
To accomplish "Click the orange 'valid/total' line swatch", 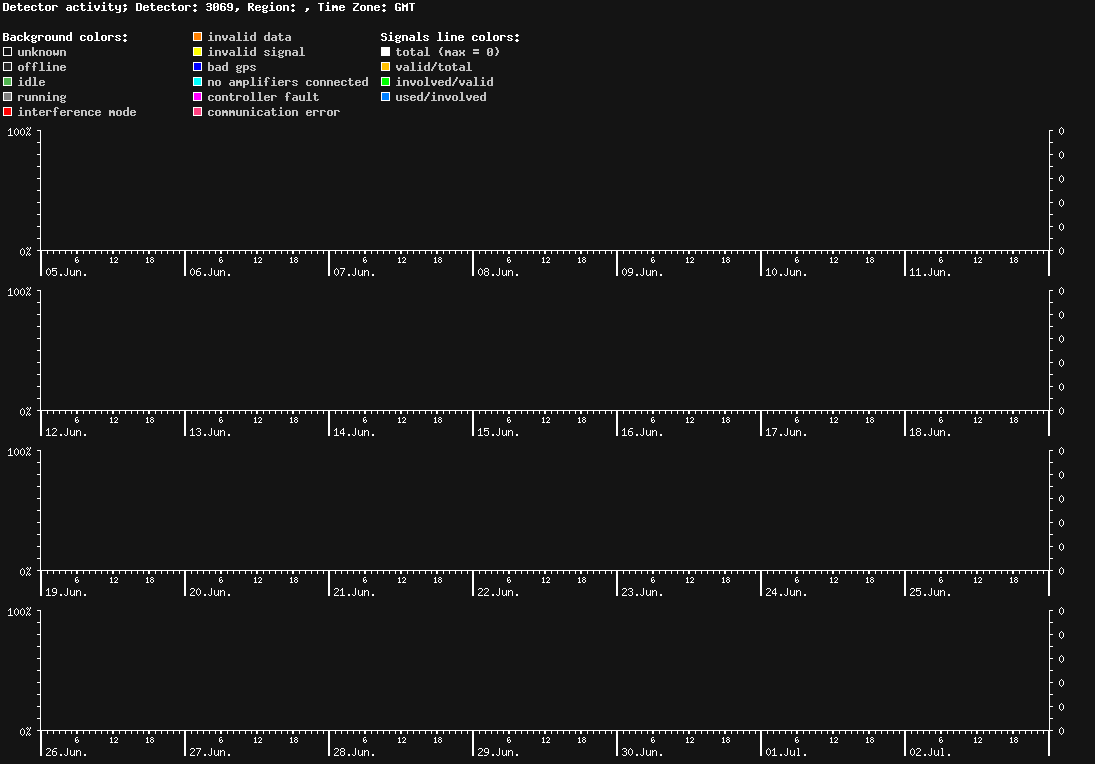I will tap(385, 67).
